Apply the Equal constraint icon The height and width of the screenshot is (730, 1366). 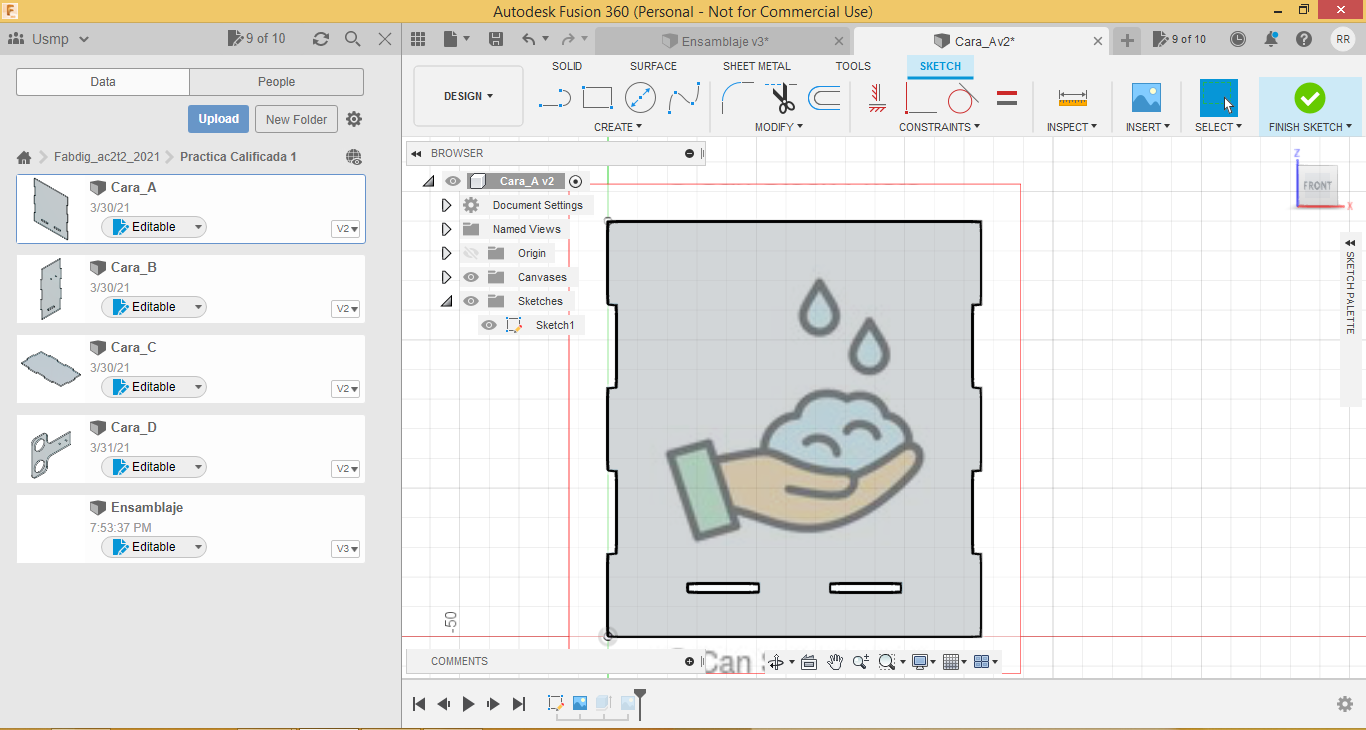(1007, 98)
